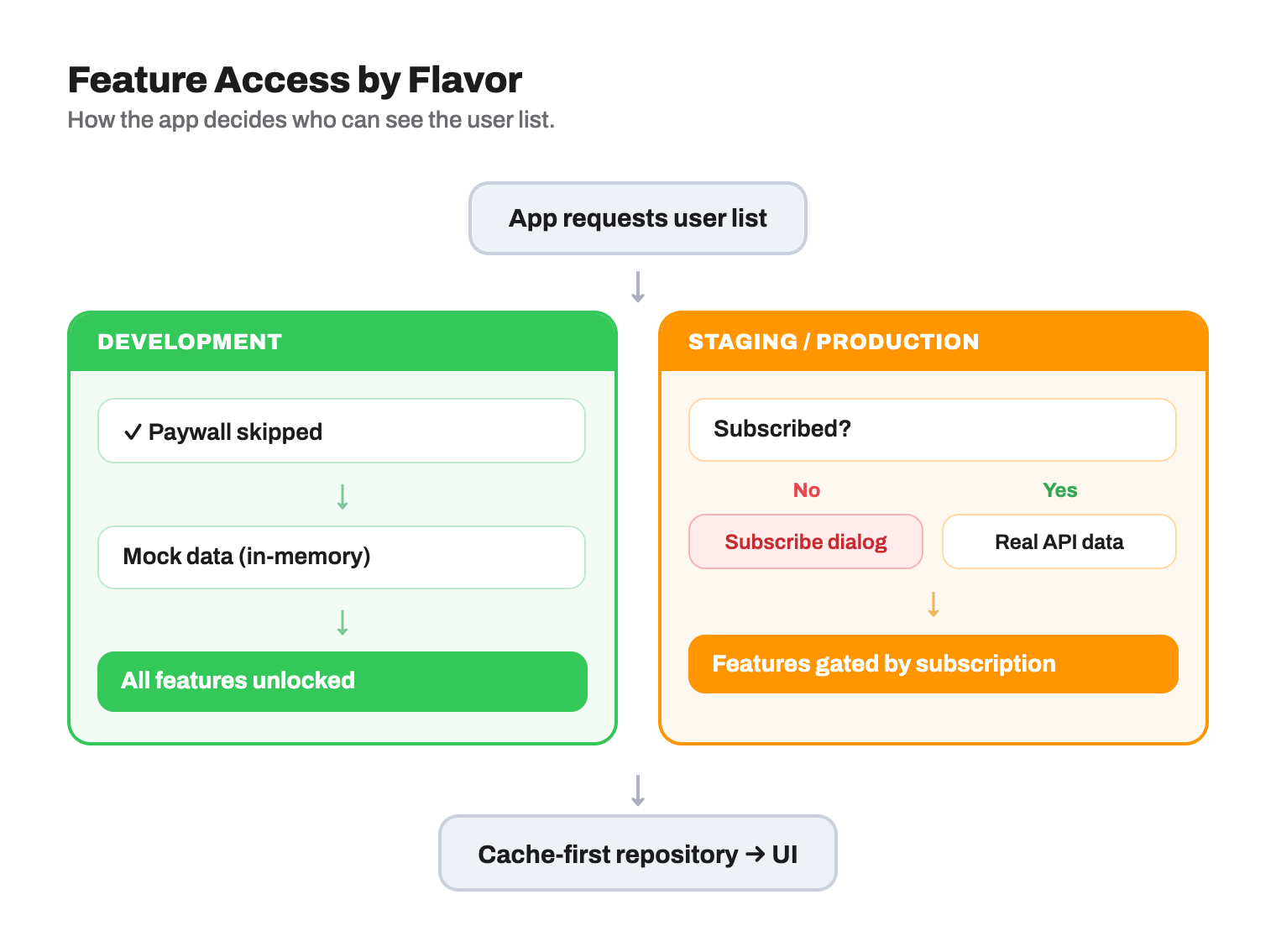Open the Subscribe dialog box

tap(806, 541)
